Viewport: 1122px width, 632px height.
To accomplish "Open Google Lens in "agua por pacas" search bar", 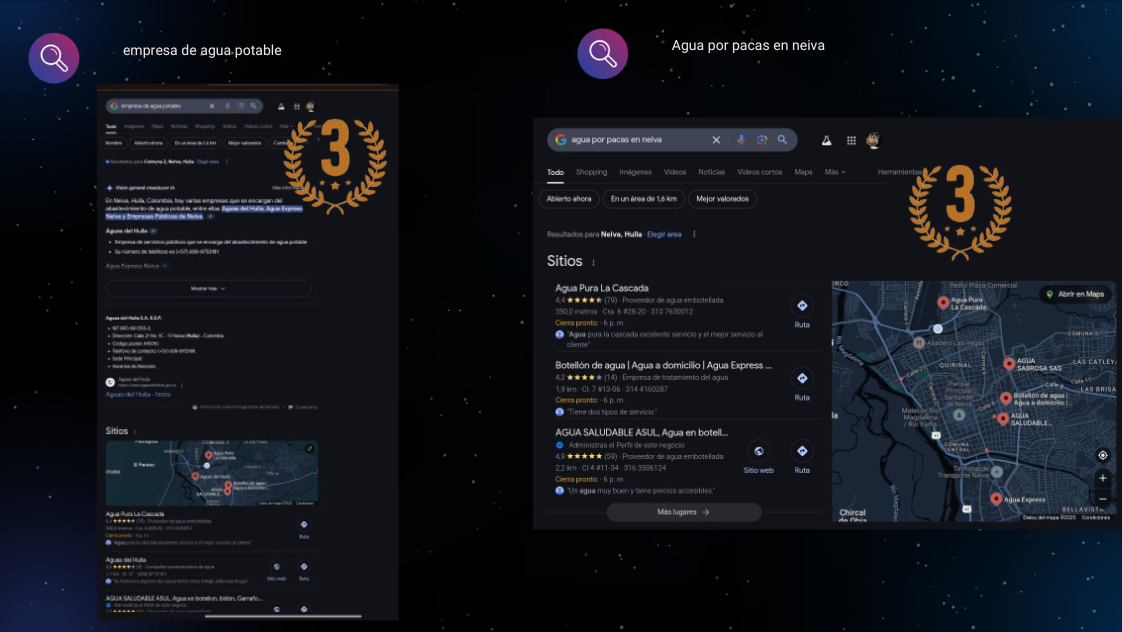I will (762, 140).
